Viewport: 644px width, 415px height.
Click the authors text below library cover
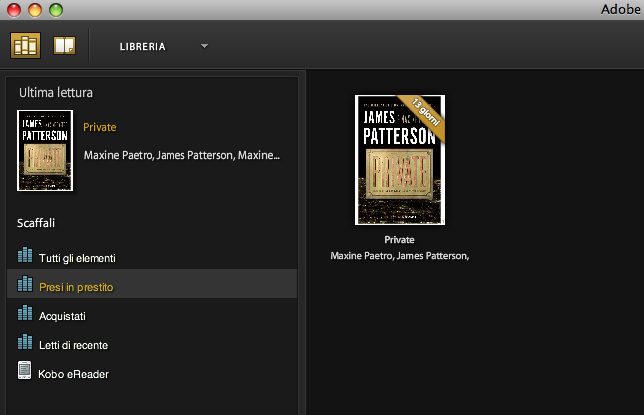(399, 256)
